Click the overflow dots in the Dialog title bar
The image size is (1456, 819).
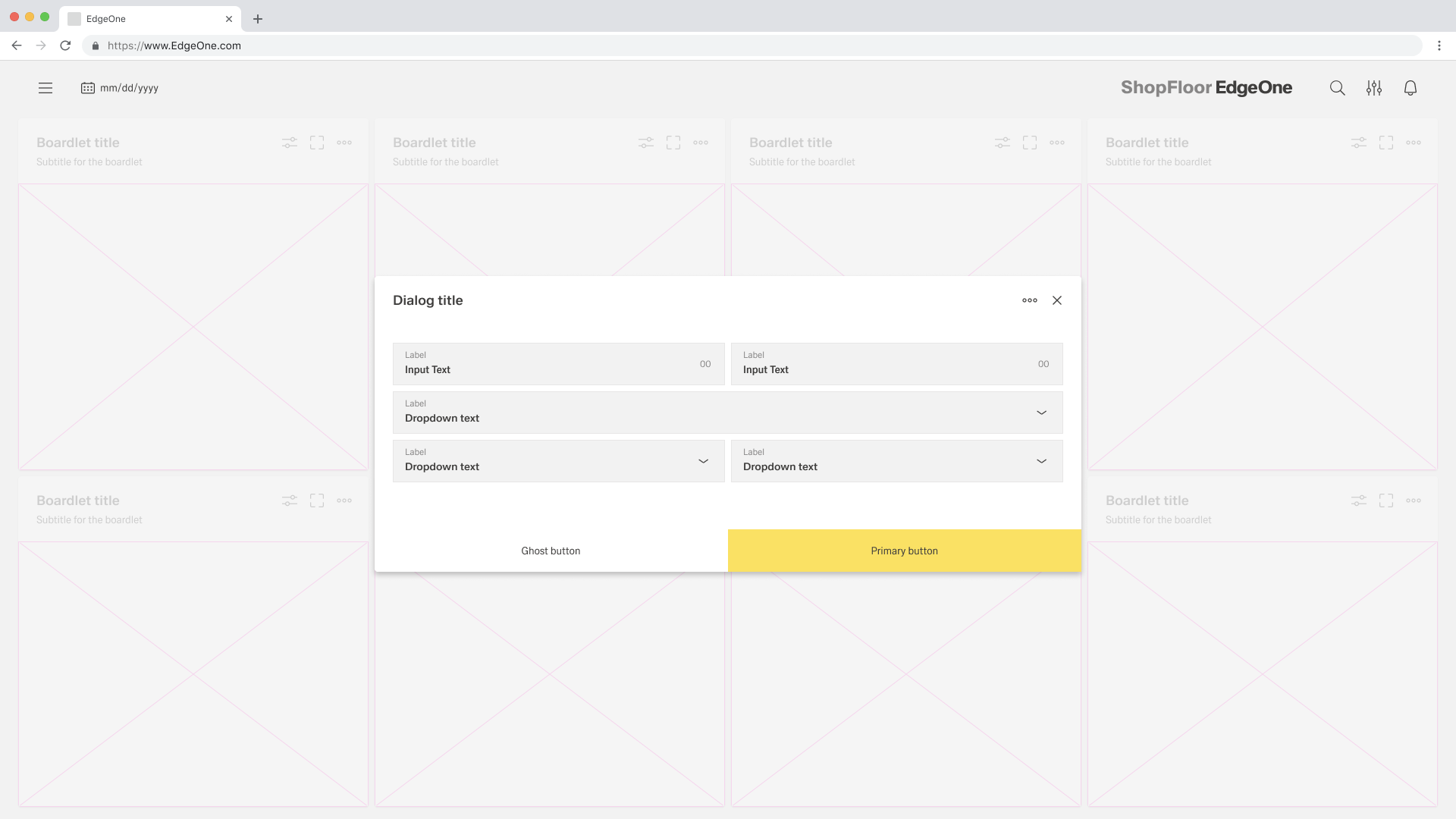(1029, 300)
